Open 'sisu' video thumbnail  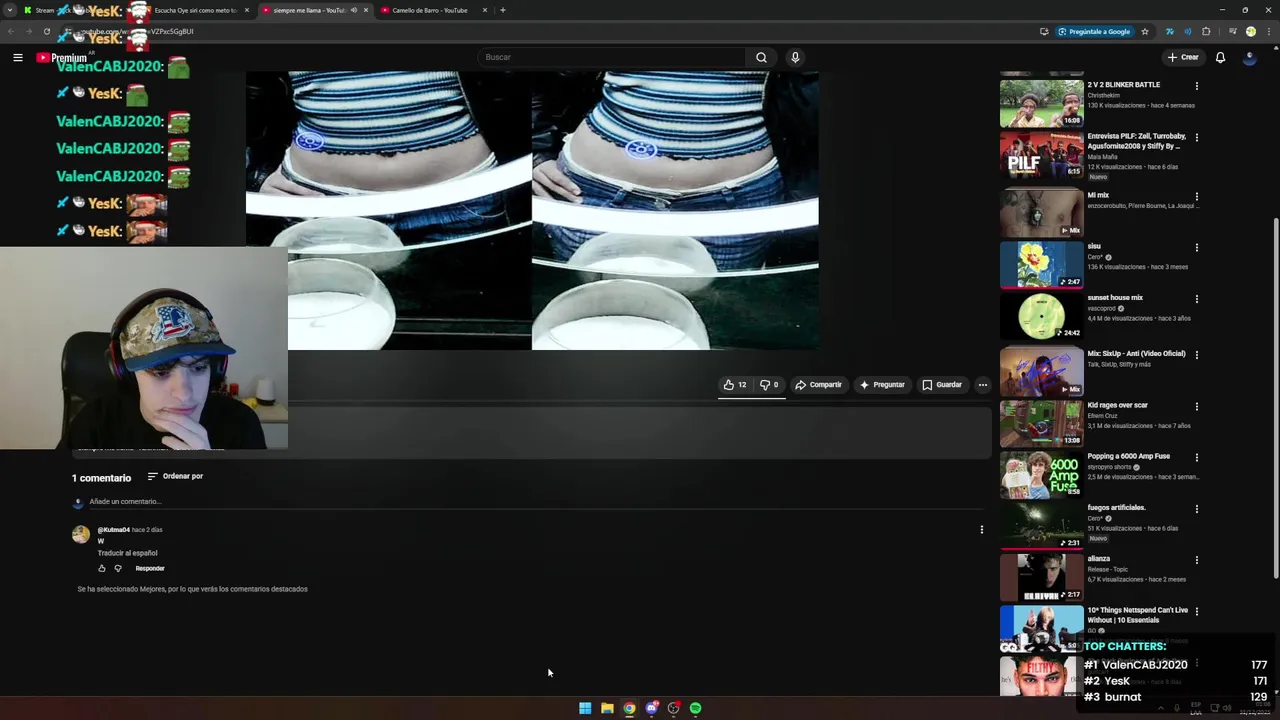tap(1041, 264)
